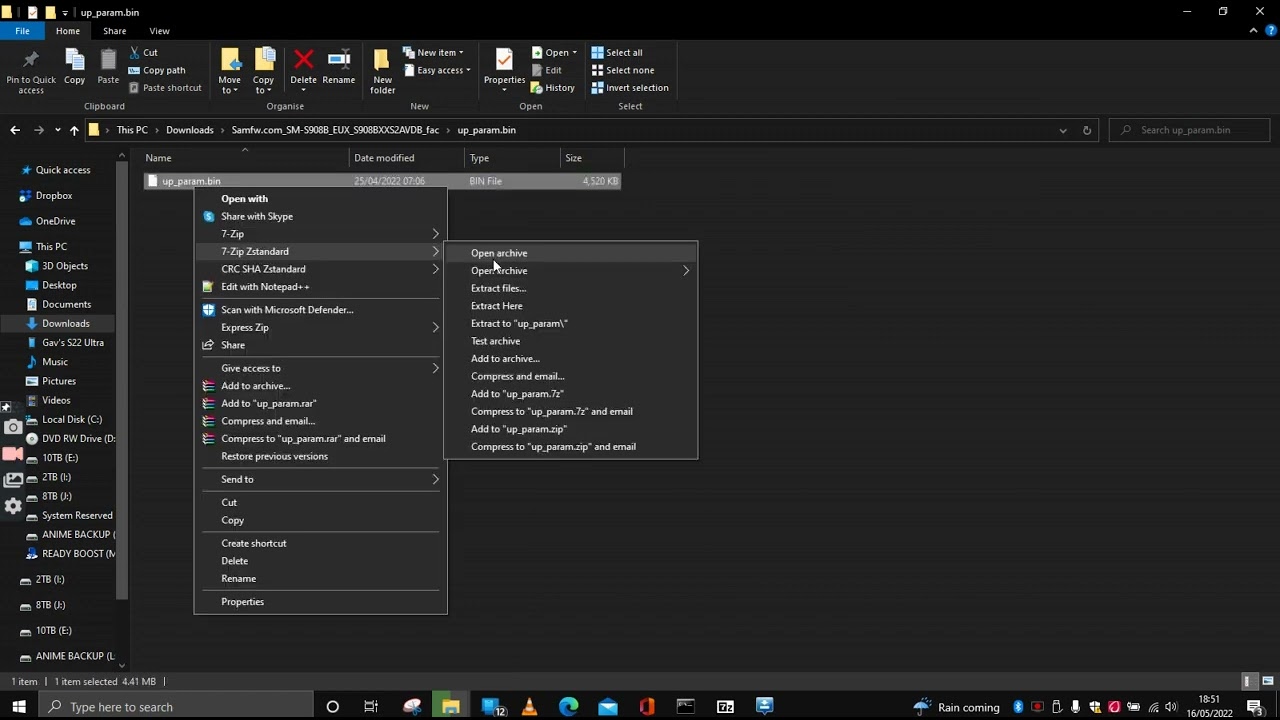Open VLC media player from taskbar

point(529,707)
